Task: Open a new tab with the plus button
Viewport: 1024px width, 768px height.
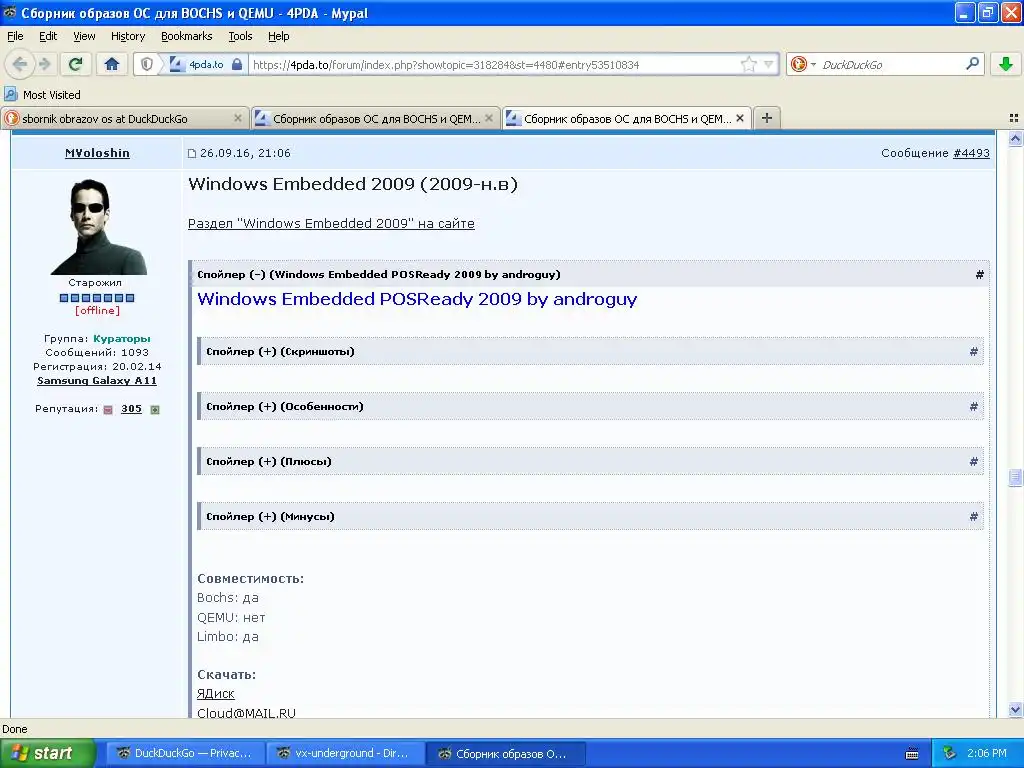Action: point(767,118)
